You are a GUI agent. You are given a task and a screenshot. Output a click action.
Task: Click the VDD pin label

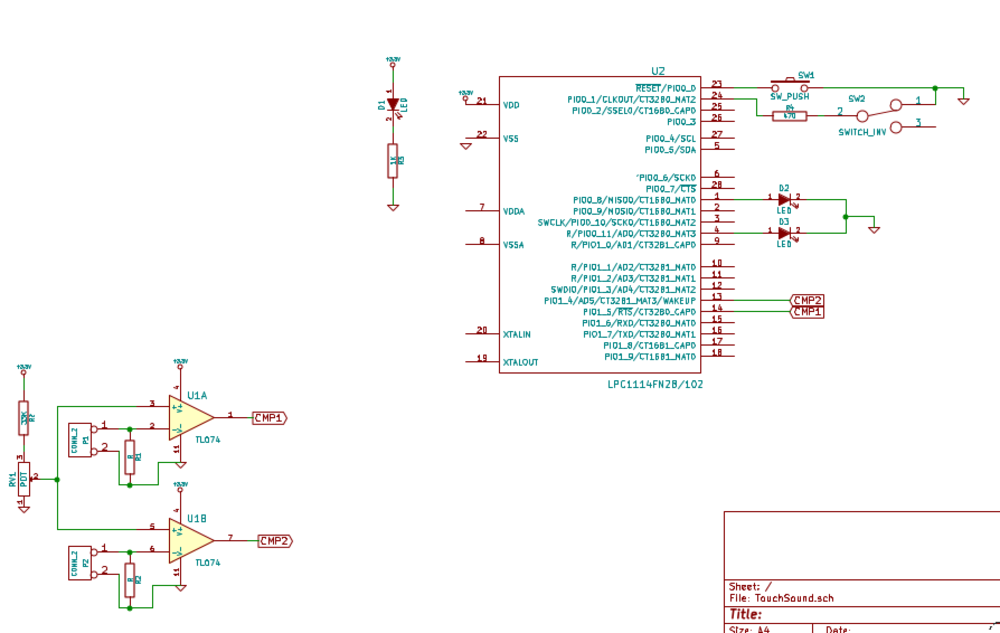[511, 105]
